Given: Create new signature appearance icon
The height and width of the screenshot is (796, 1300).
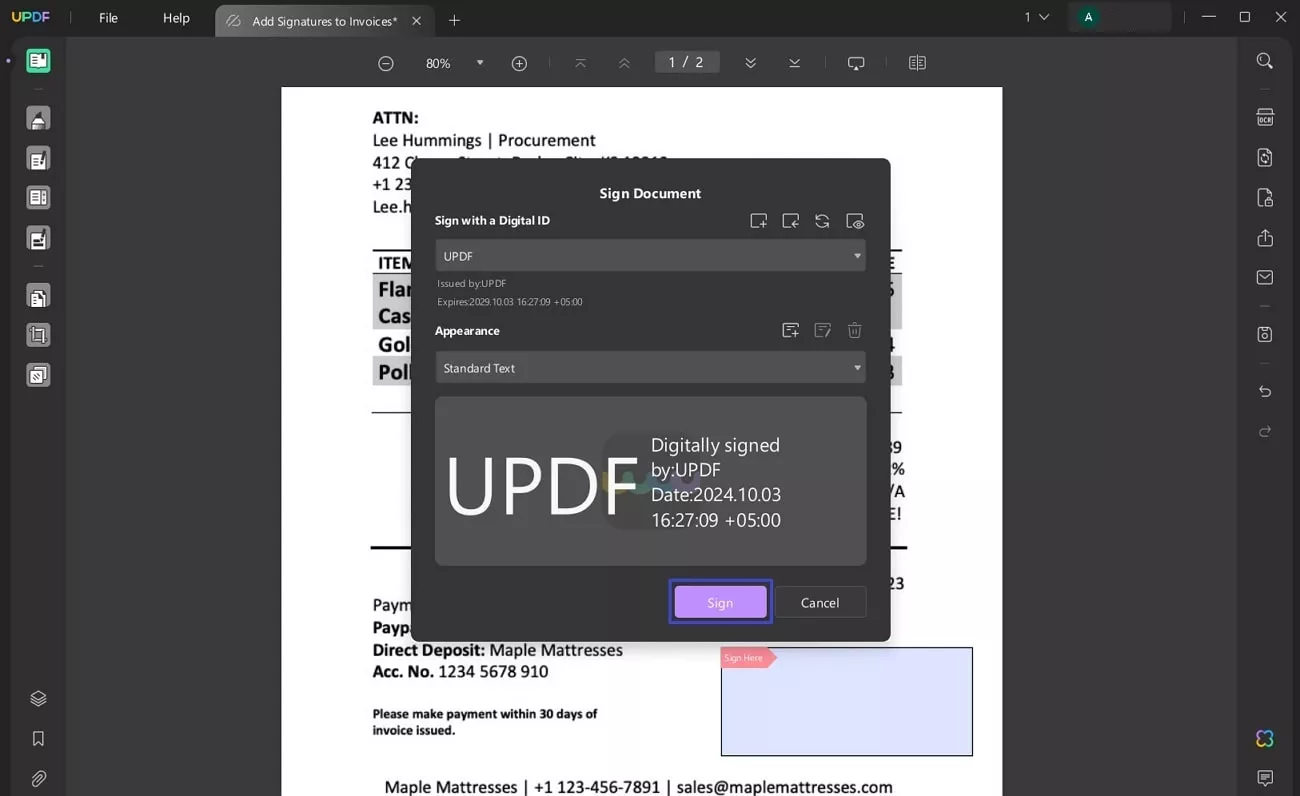Looking at the screenshot, I should (x=791, y=331).
